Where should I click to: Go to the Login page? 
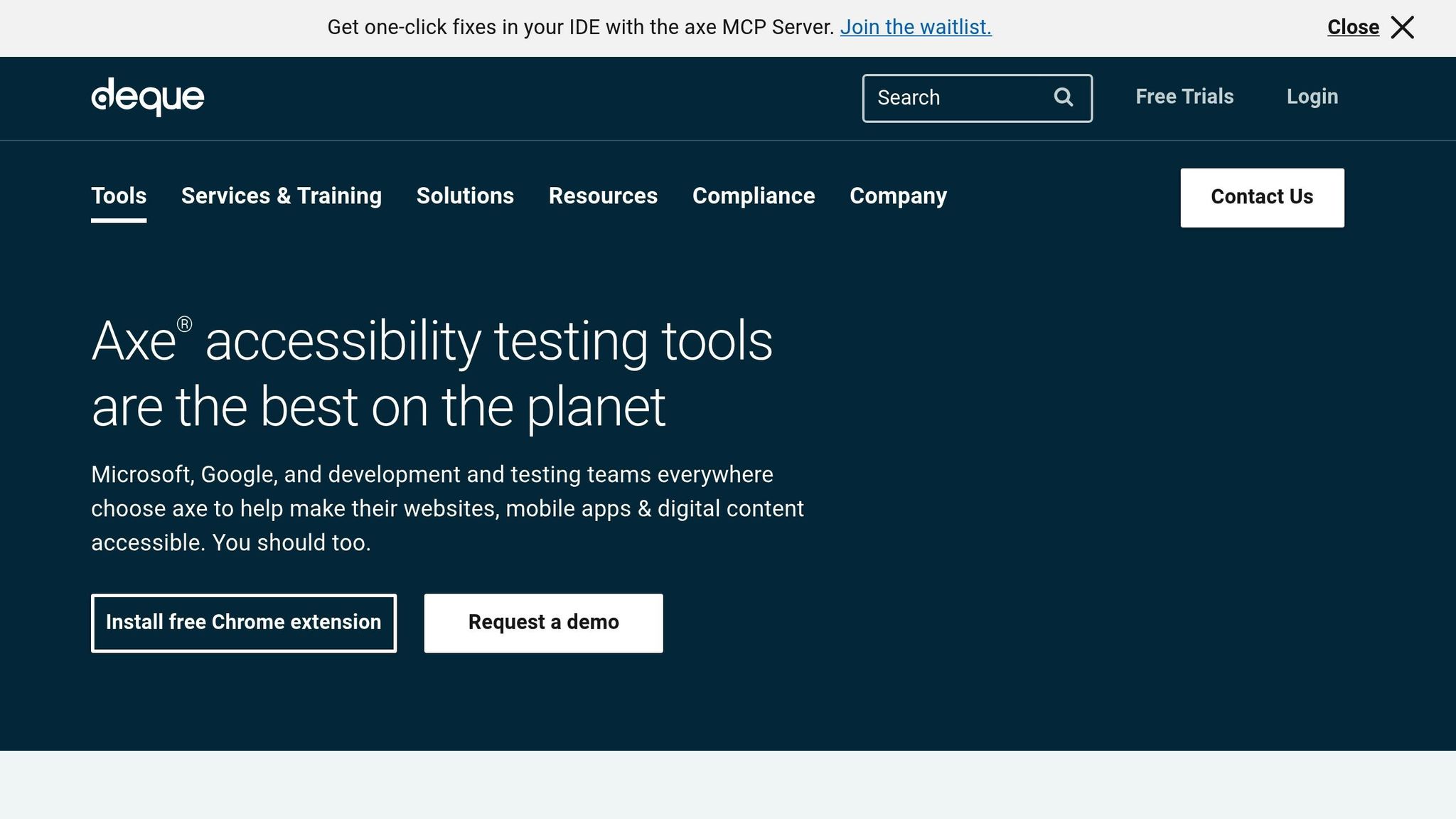(x=1312, y=97)
